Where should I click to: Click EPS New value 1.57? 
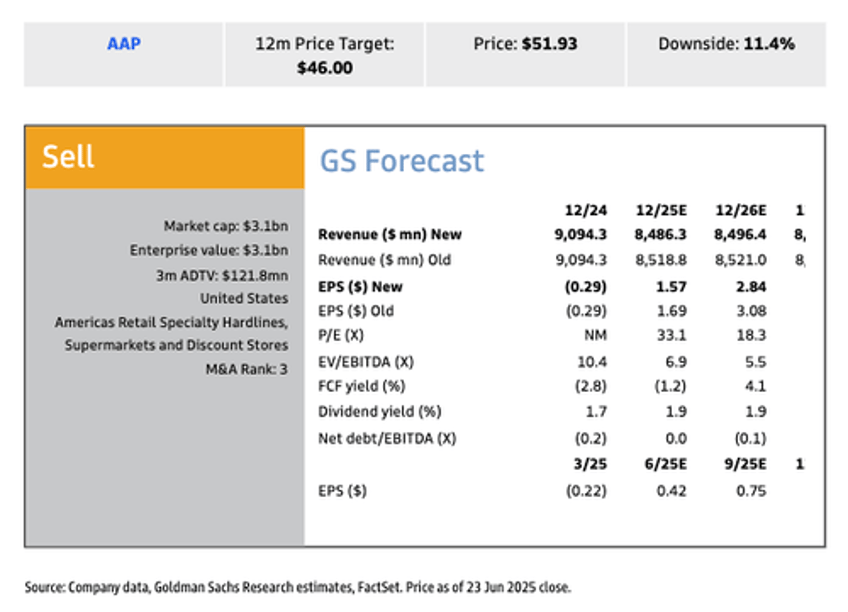tap(671, 287)
